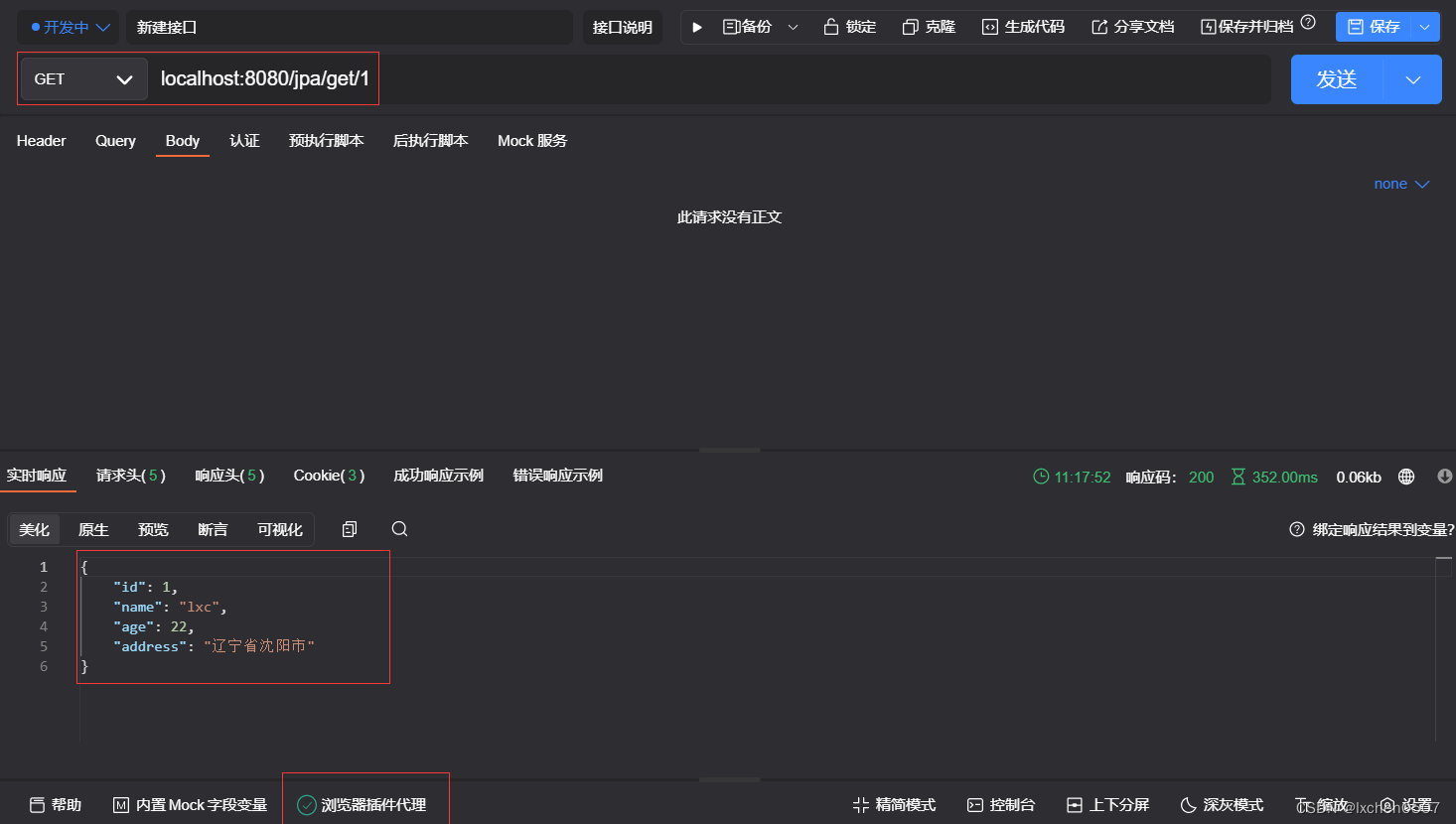This screenshot has height=824, width=1456.
Task: Expand the 发送 send options arrow
Action: coord(1413,79)
